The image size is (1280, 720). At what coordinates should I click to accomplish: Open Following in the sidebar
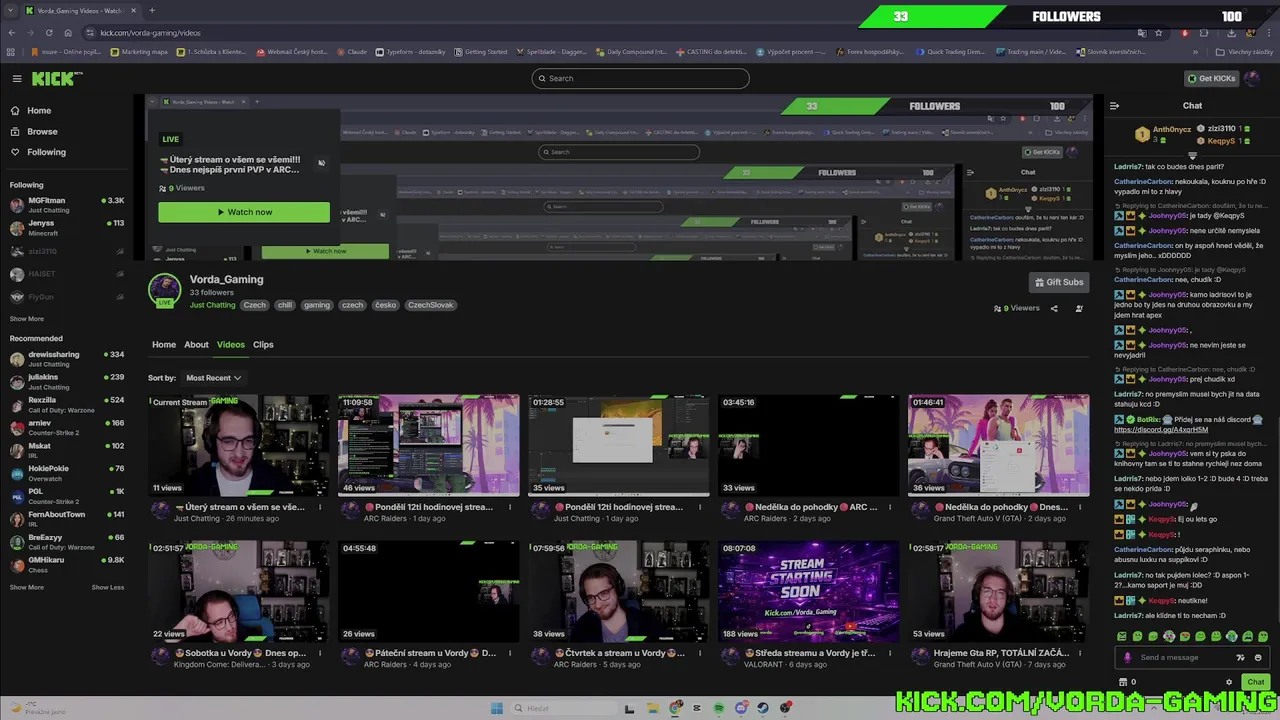(x=46, y=153)
